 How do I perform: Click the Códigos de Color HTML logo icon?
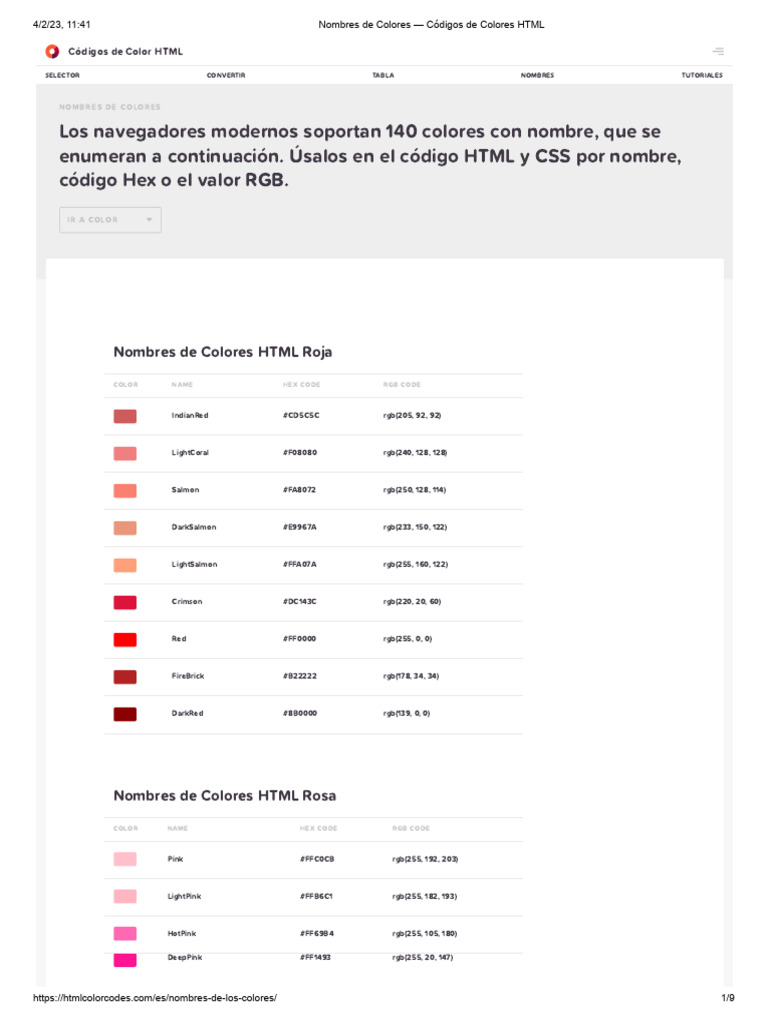[x=52, y=51]
